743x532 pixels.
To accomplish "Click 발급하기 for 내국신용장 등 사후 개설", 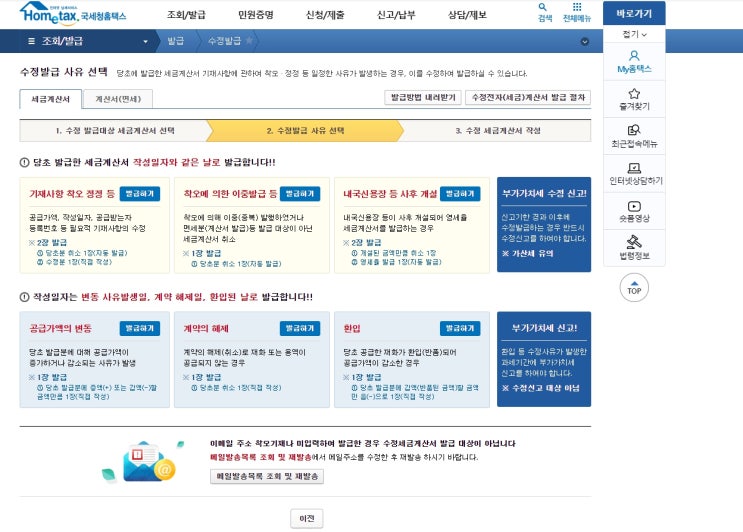I will click(x=460, y=194).
